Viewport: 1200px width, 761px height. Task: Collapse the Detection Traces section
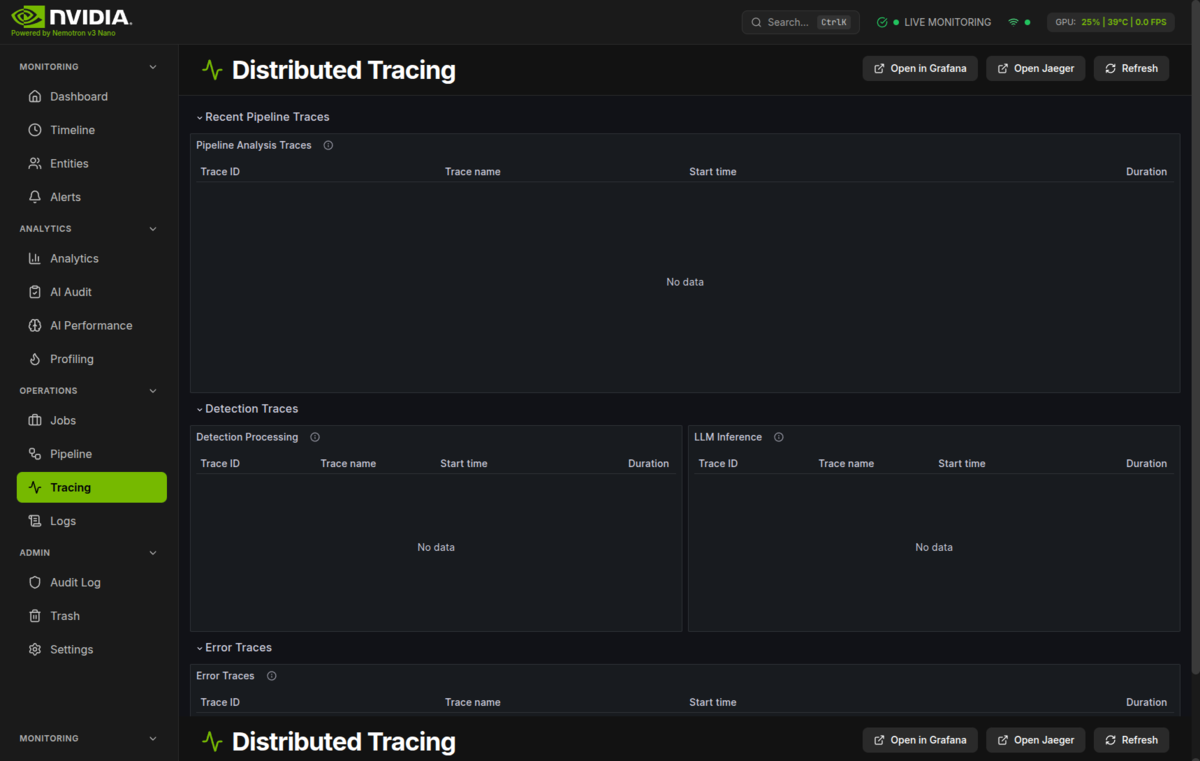click(200, 409)
